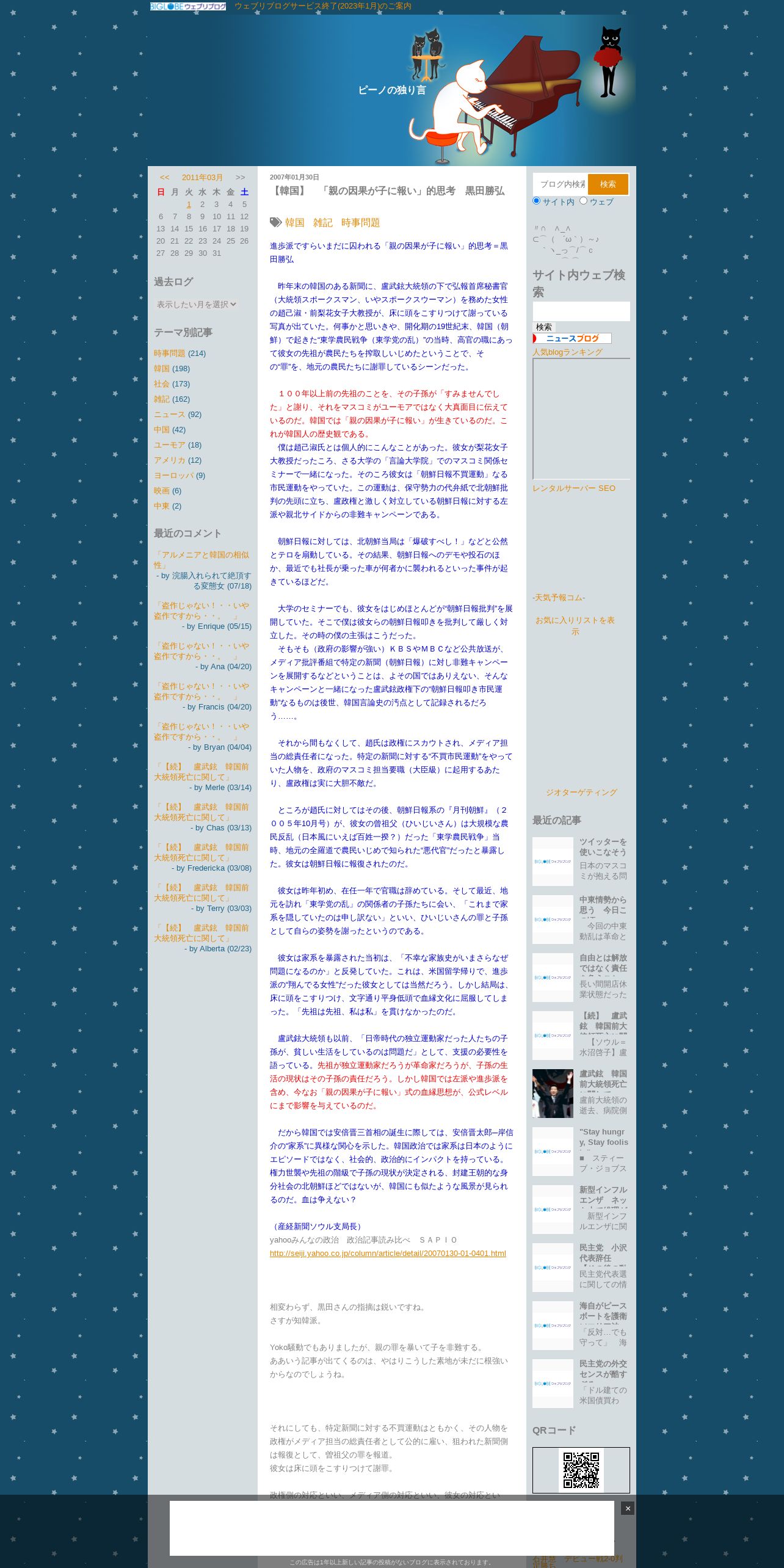Open recent article ツイッターを使いこなそう
The height and width of the screenshot is (1568, 784).
[603, 847]
